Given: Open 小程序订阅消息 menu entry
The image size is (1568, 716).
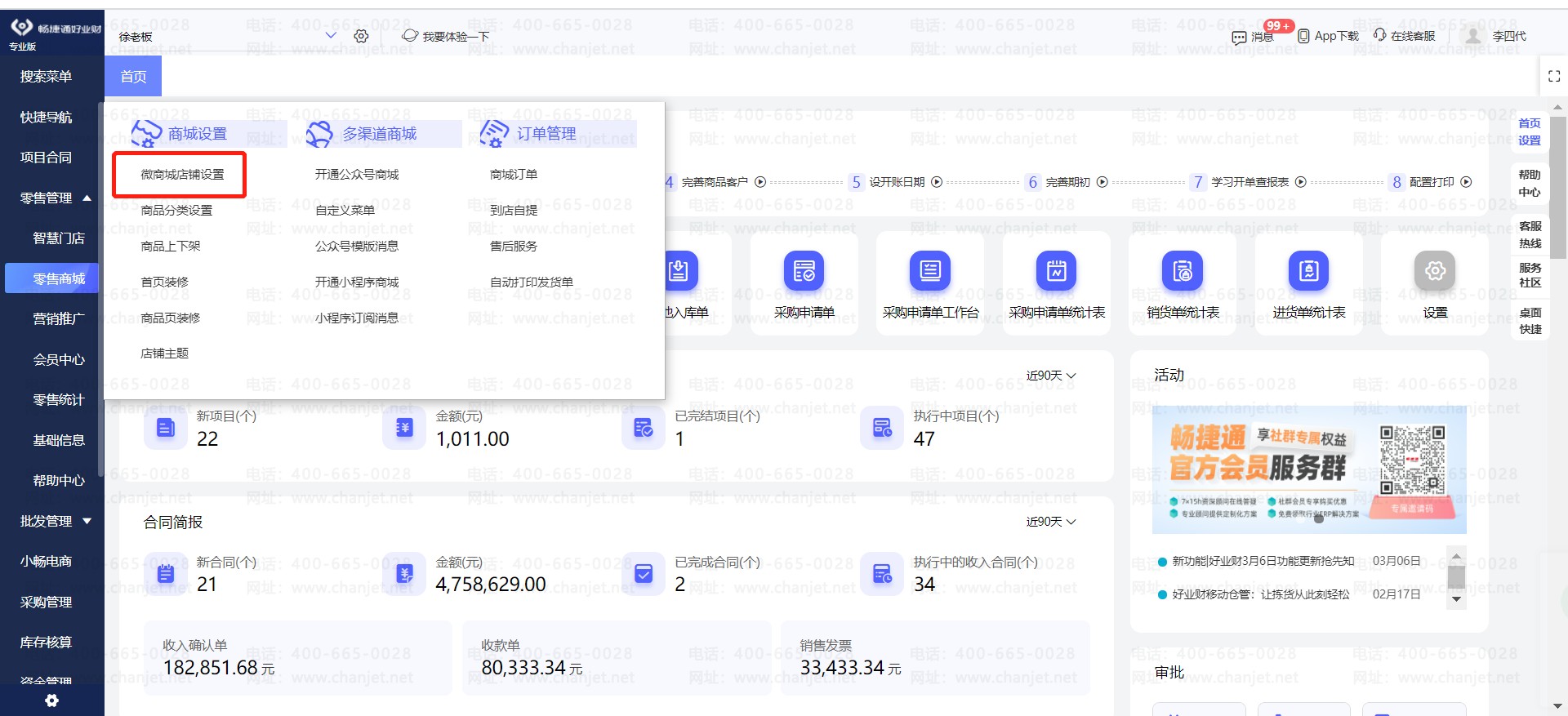Looking at the screenshot, I should tap(357, 318).
